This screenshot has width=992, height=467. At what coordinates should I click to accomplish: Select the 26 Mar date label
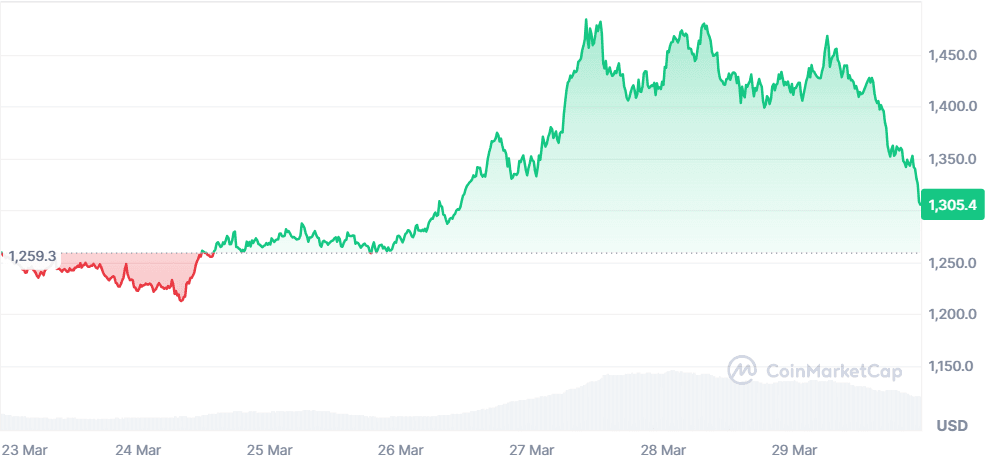pos(402,449)
